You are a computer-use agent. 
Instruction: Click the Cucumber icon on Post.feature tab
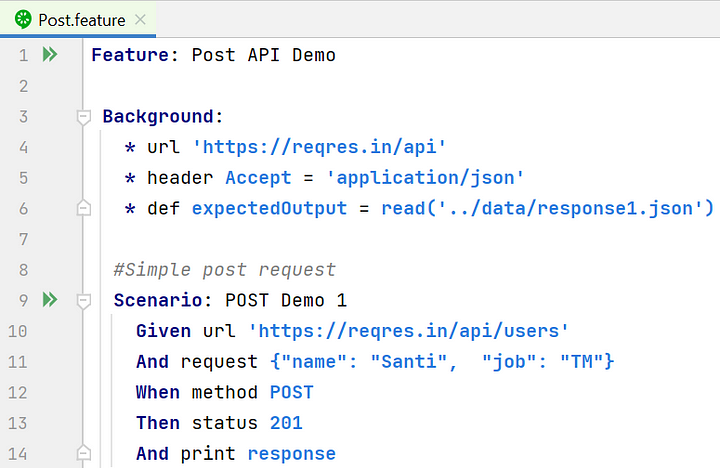tap(20, 19)
